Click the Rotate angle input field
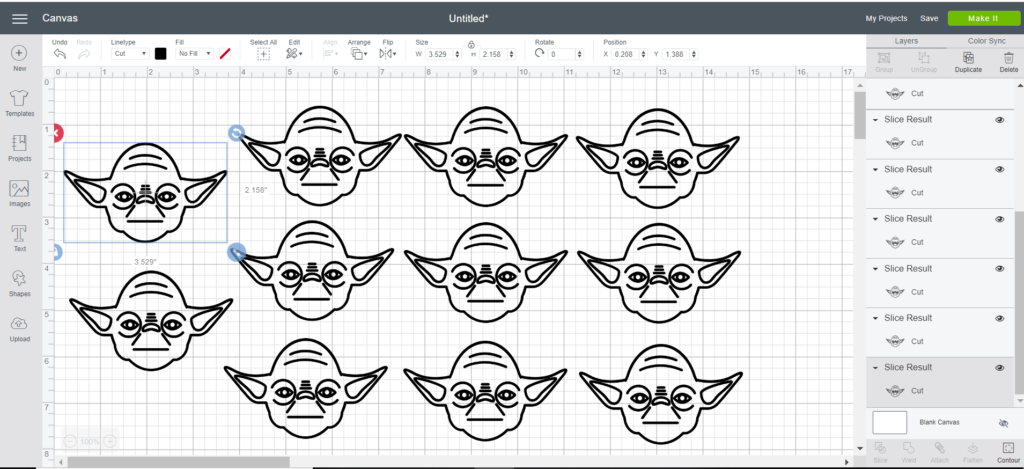The width and height of the screenshot is (1024, 469). click(x=562, y=54)
